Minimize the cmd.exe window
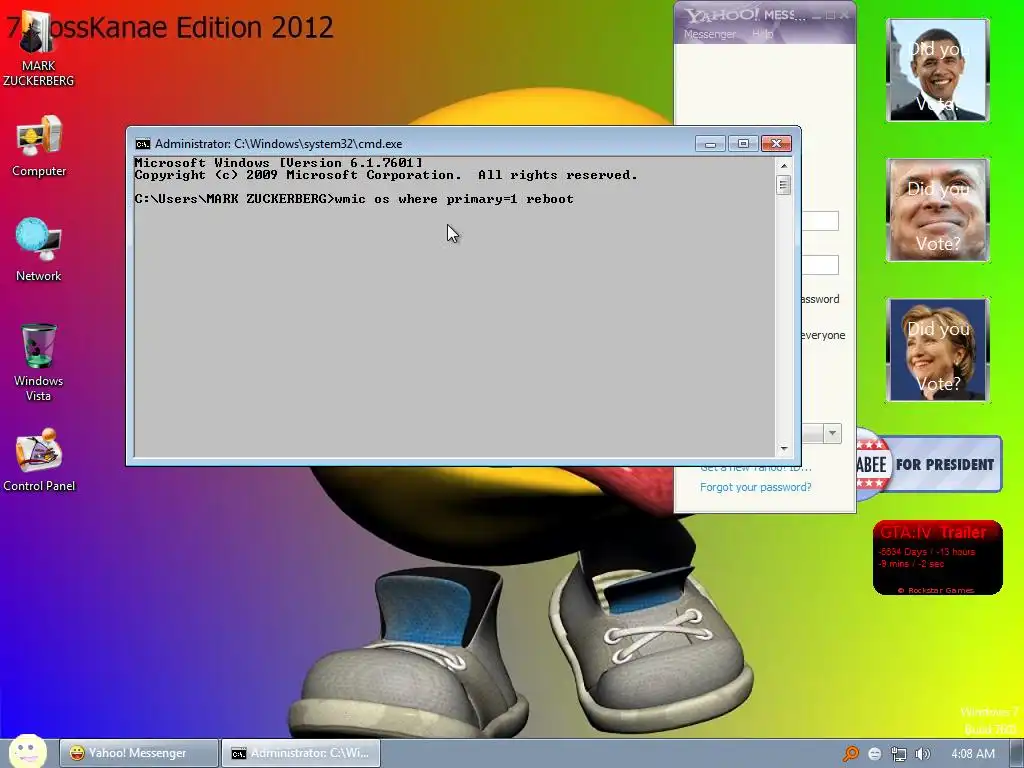Image resolution: width=1024 pixels, height=768 pixels. [x=711, y=144]
